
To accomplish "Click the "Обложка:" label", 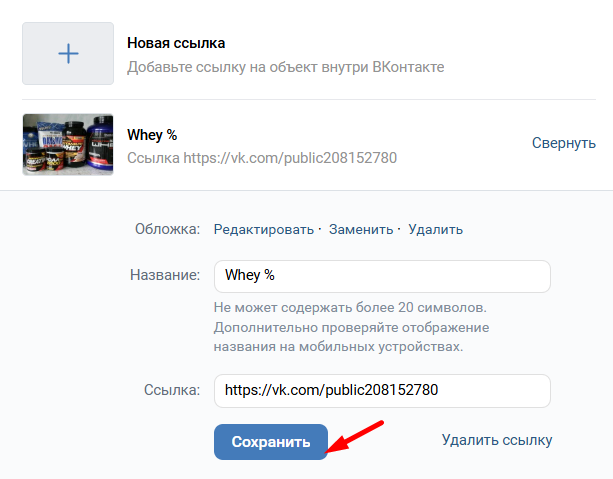I will (x=167, y=229).
